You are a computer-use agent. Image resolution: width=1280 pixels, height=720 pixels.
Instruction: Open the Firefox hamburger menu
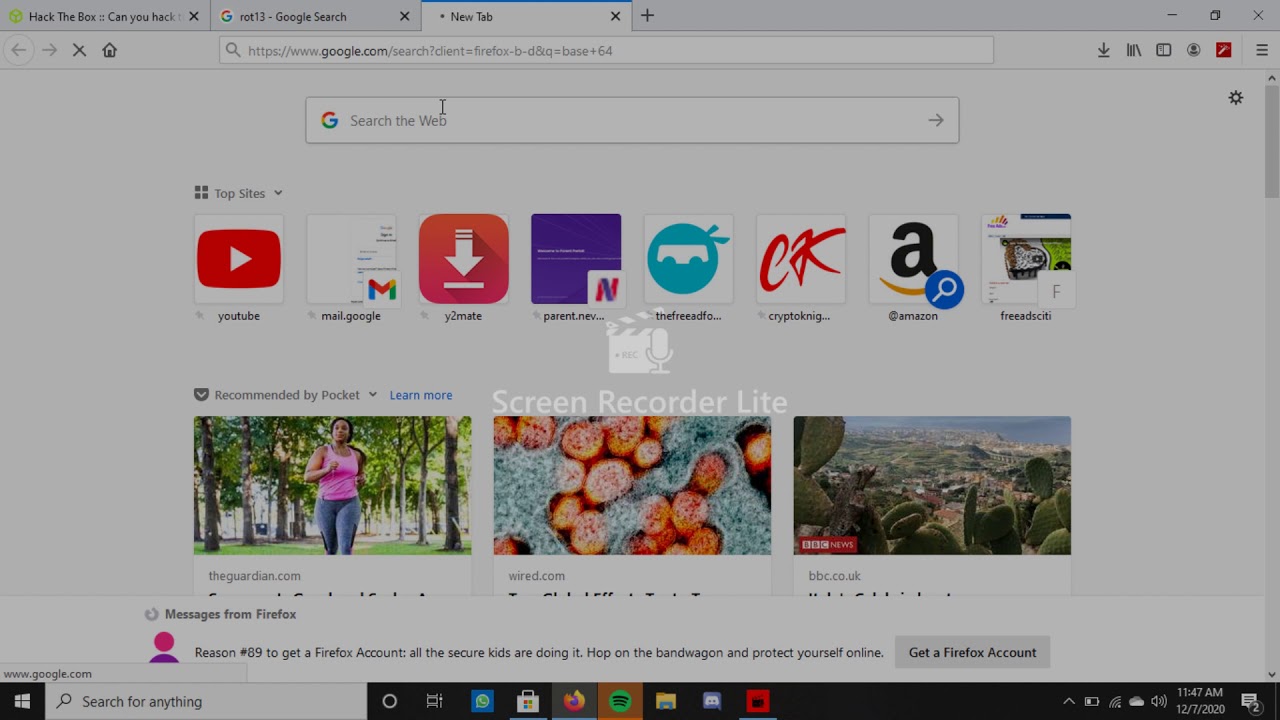[1261, 50]
